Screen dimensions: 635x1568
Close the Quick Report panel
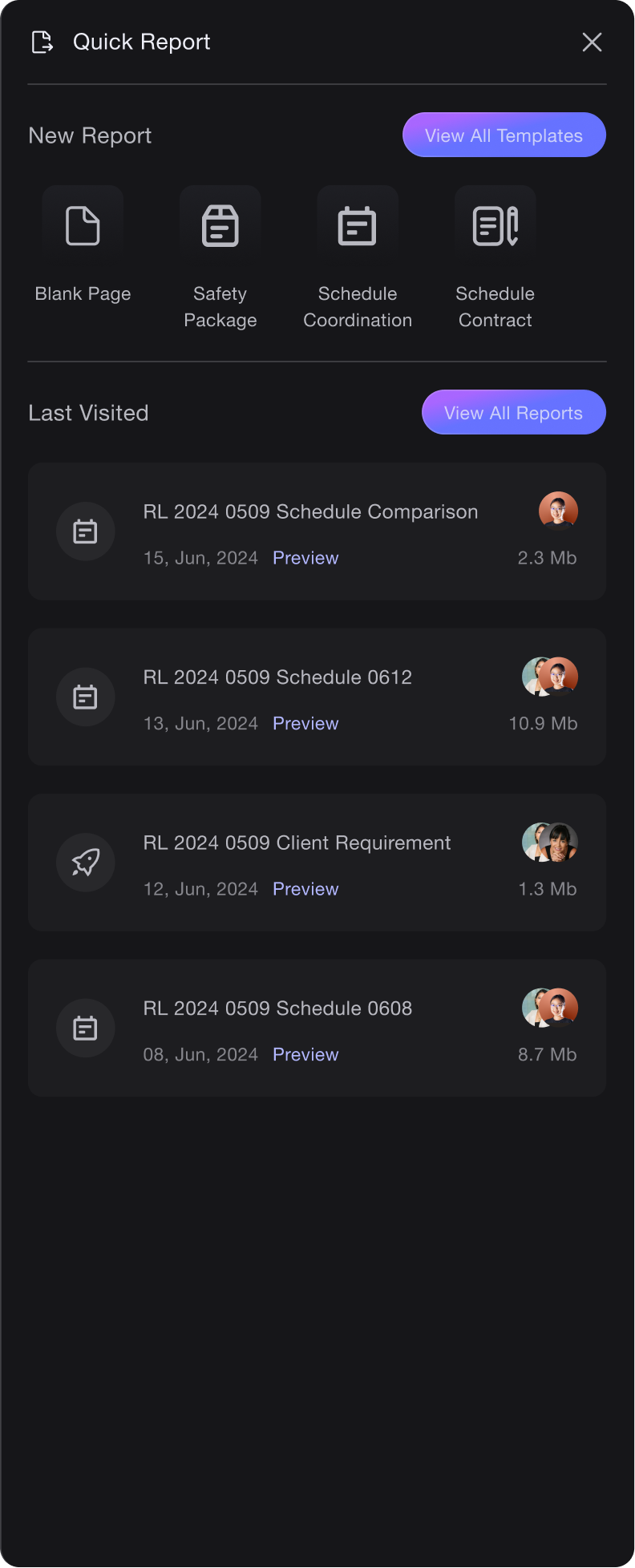coord(592,42)
